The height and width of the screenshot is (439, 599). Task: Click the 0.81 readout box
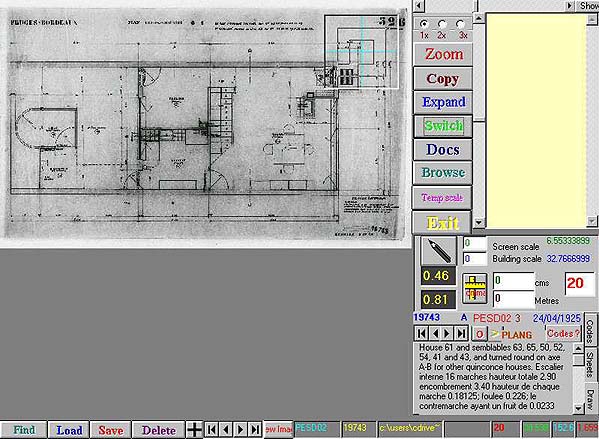coord(438,300)
